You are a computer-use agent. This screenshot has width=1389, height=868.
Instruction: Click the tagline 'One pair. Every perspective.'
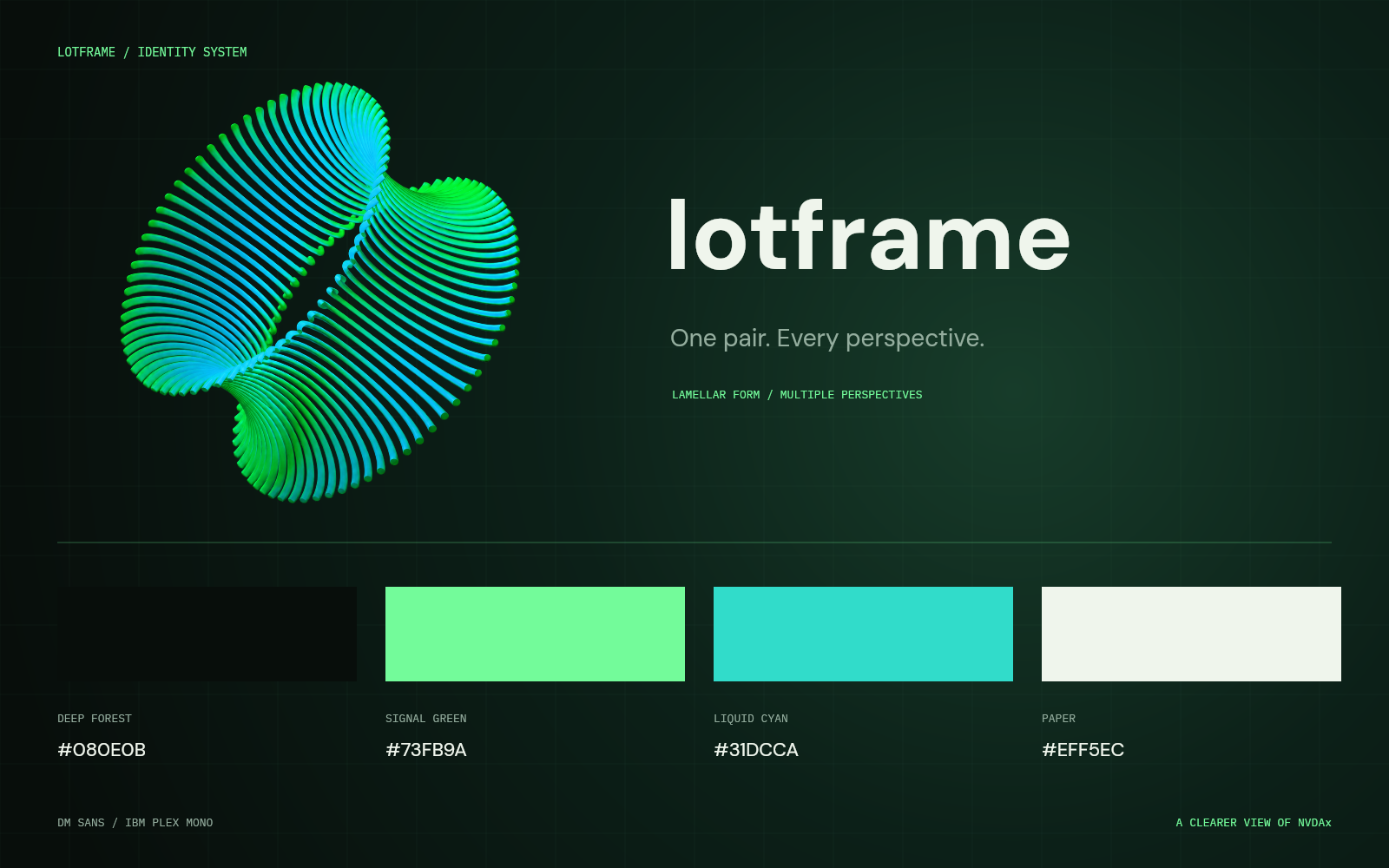[x=827, y=339]
